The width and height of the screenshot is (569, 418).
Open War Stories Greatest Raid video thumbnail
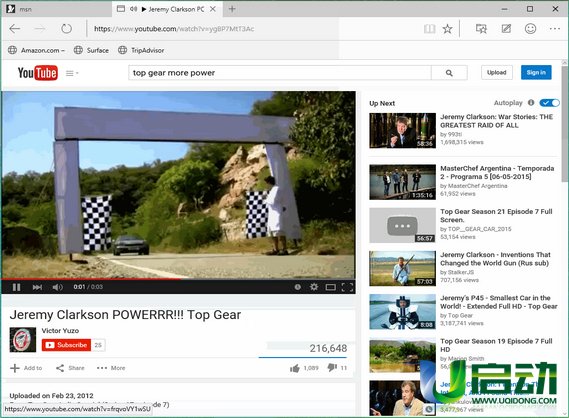(402, 130)
